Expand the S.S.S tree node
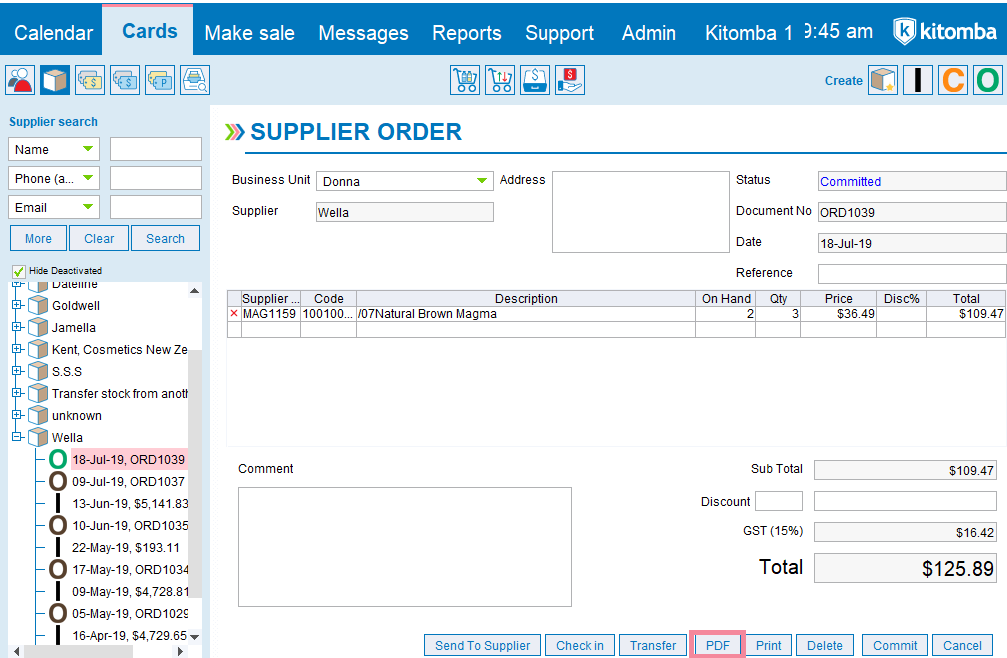This screenshot has width=1007, height=658. pos(17,370)
